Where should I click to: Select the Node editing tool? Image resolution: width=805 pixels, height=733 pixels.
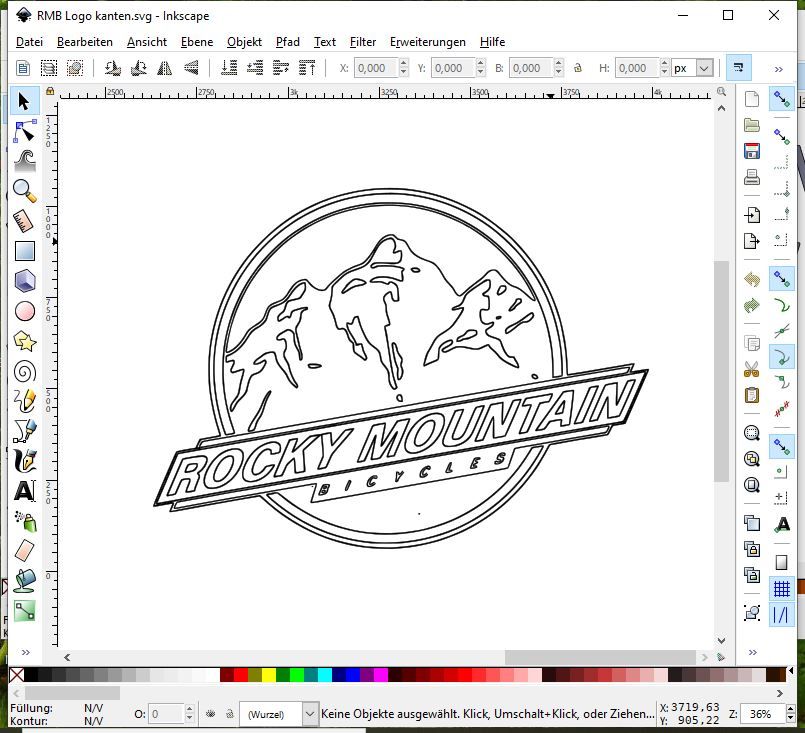[x=25, y=130]
